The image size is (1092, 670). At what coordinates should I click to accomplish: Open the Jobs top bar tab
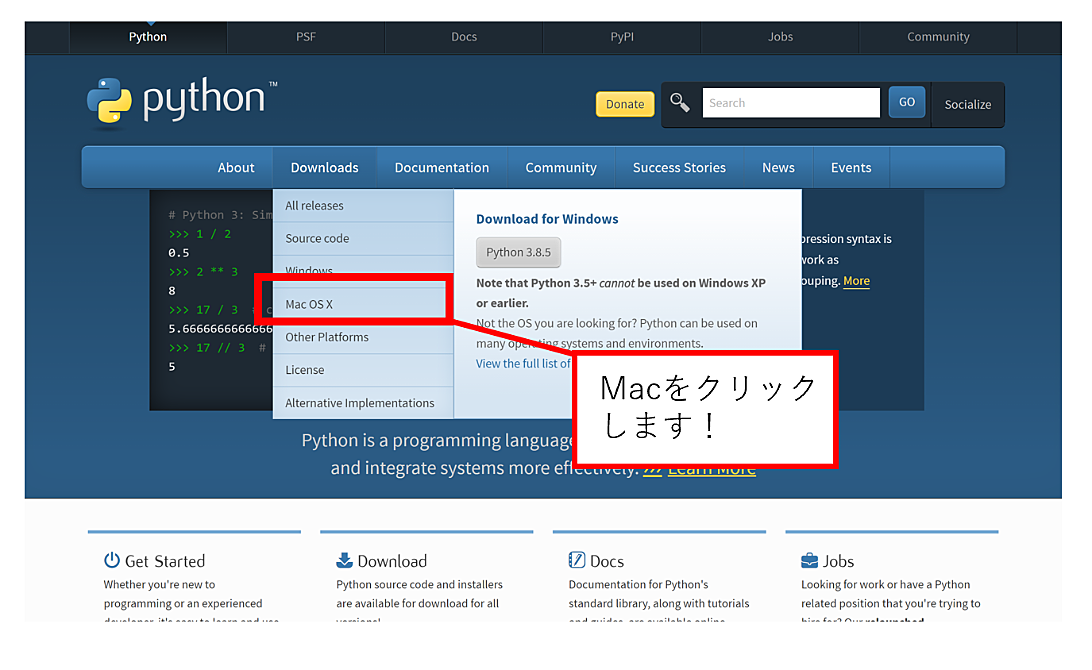[x=780, y=37]
